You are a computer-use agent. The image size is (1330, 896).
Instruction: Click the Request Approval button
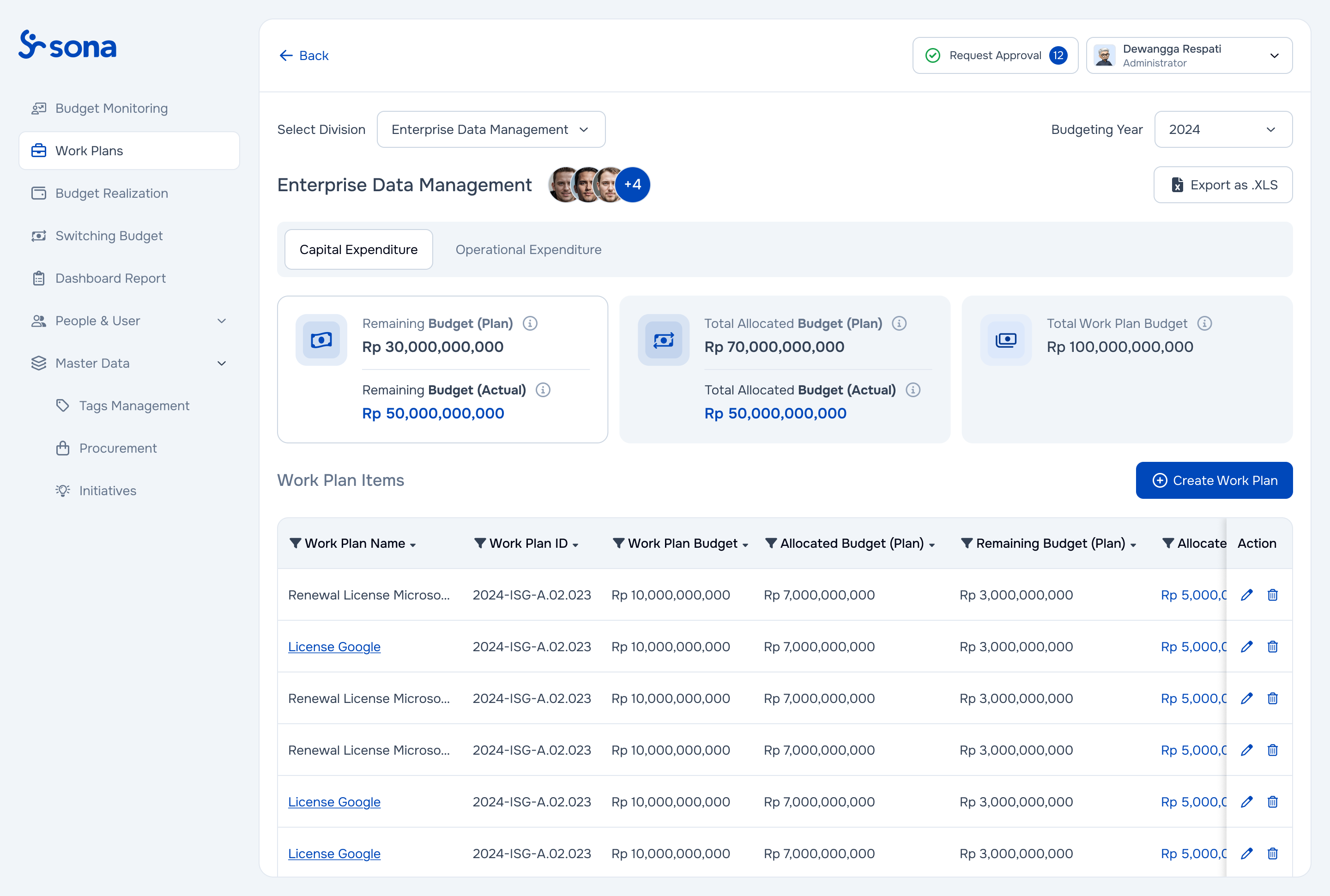point(995,55)
